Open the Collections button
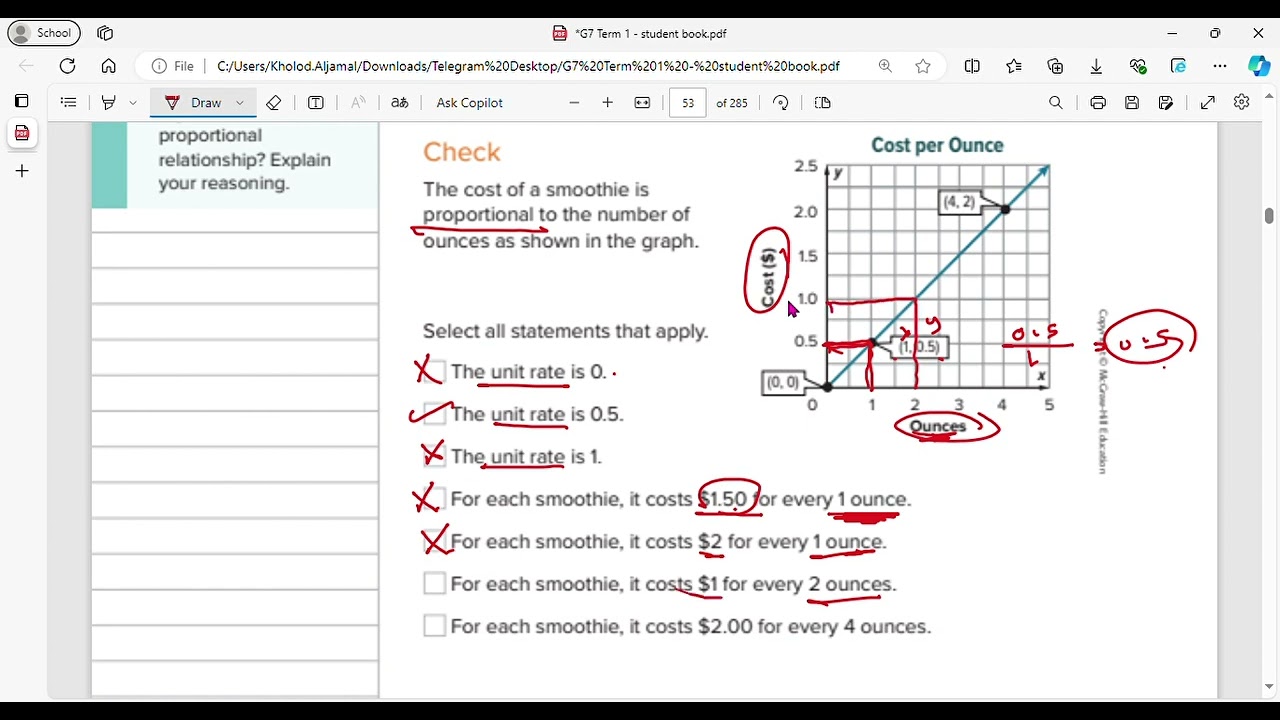 (1055, 66)
